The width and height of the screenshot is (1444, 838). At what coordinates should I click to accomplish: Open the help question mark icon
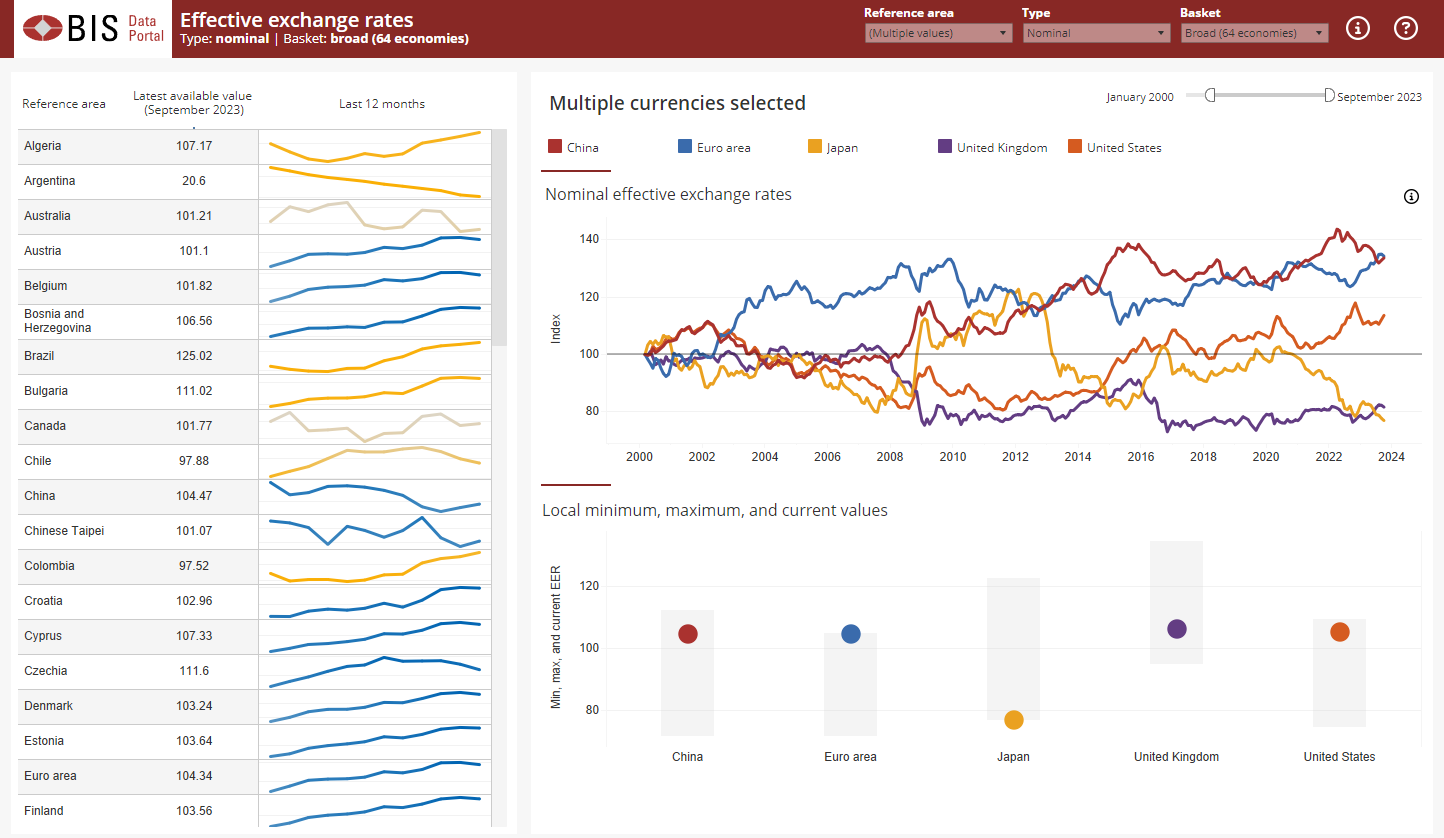(1406, 28)
